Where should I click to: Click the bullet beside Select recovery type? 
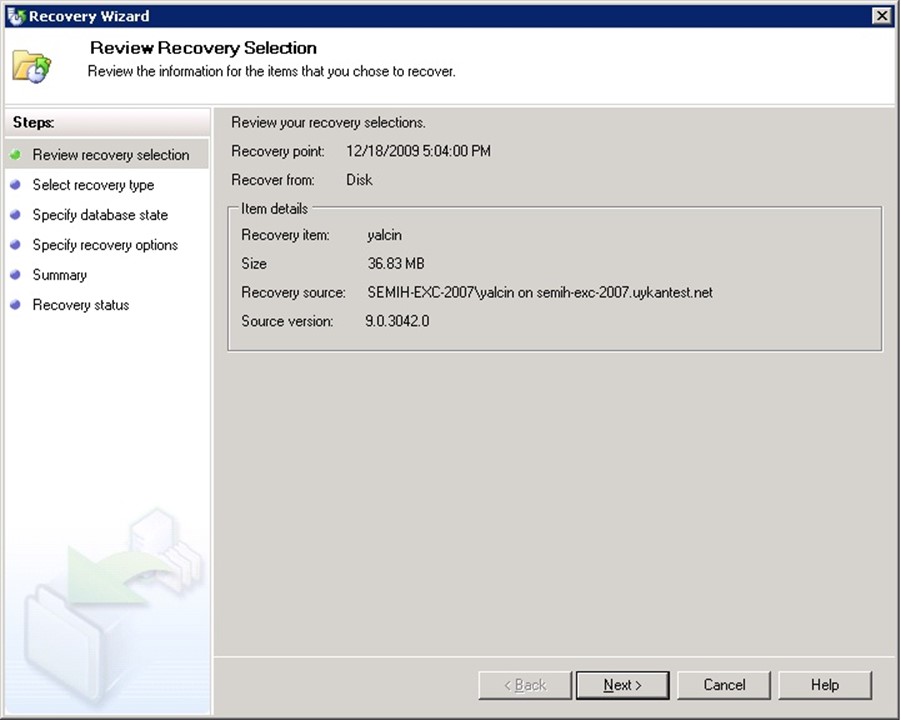[16, 185]
